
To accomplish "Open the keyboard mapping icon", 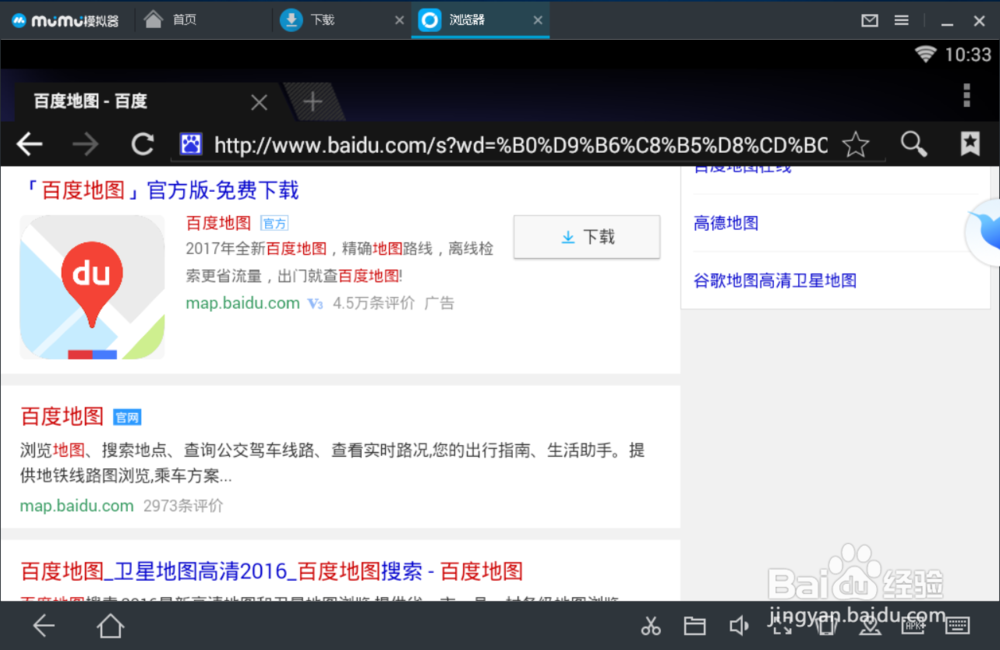I will (x=957, y=626).
